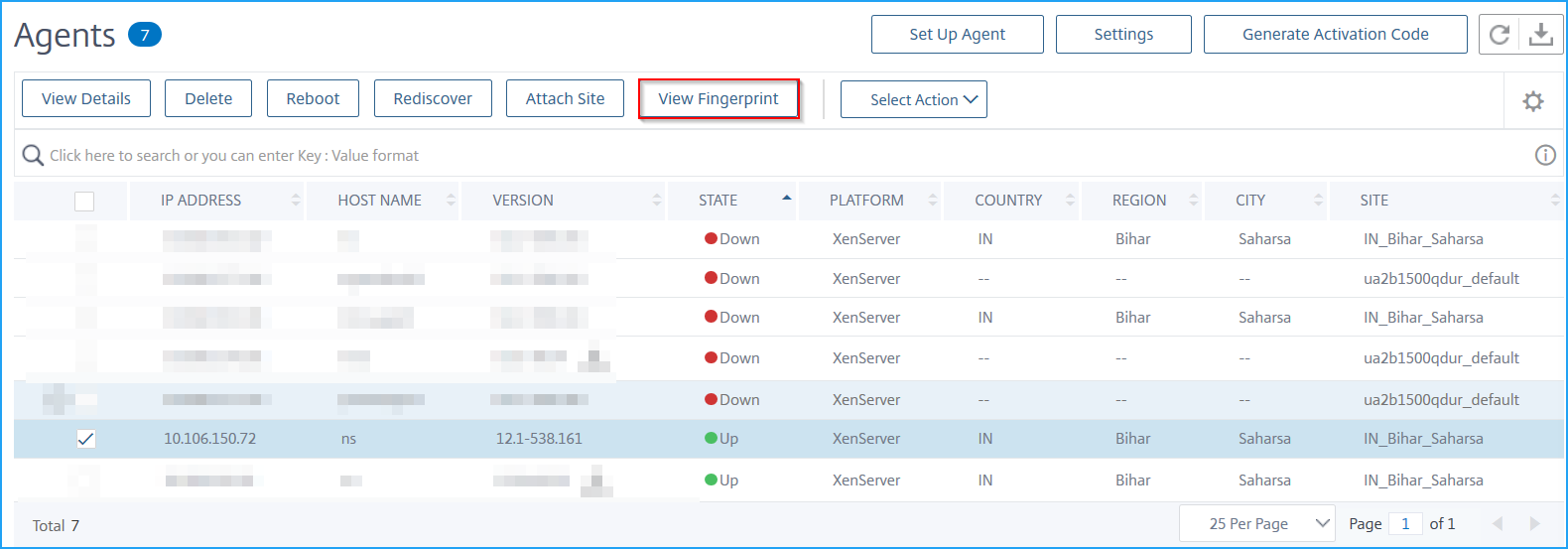Sort by IP ADDRESS column arrows
Image resolution: width=1568 pixels, height=549 pixels.
[x=296, y=201]
